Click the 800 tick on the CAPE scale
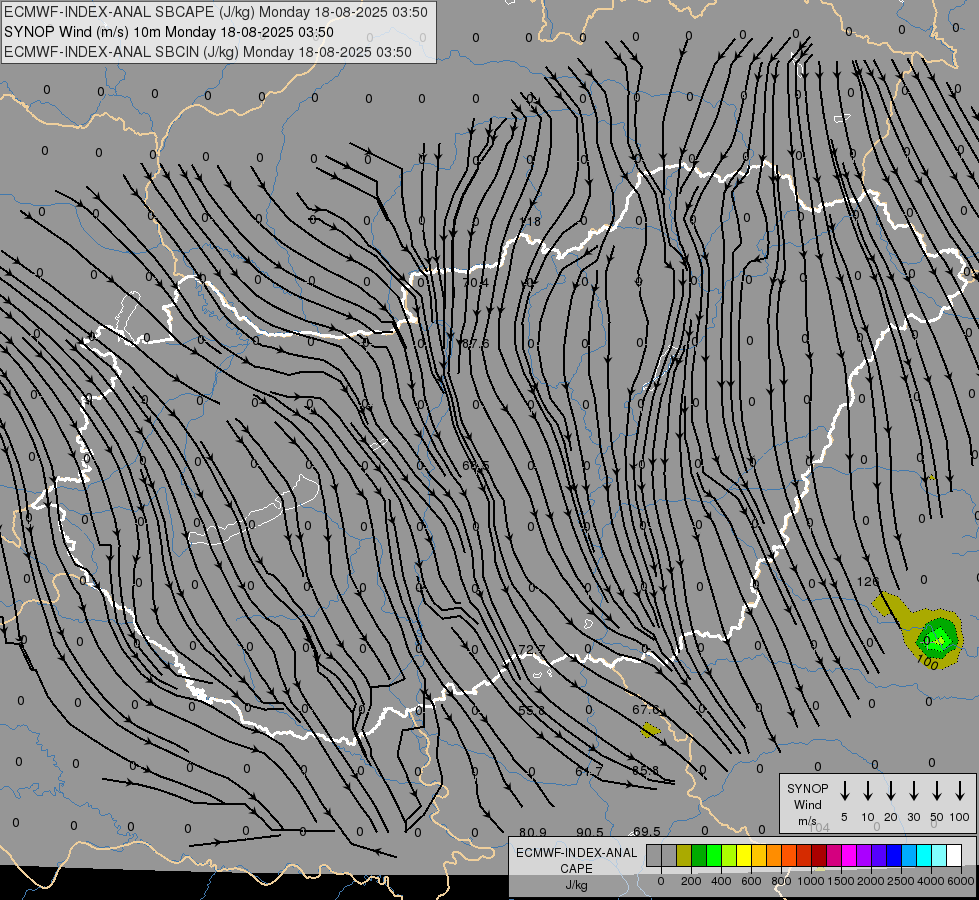The image size is (979, 900). (781, 881)
